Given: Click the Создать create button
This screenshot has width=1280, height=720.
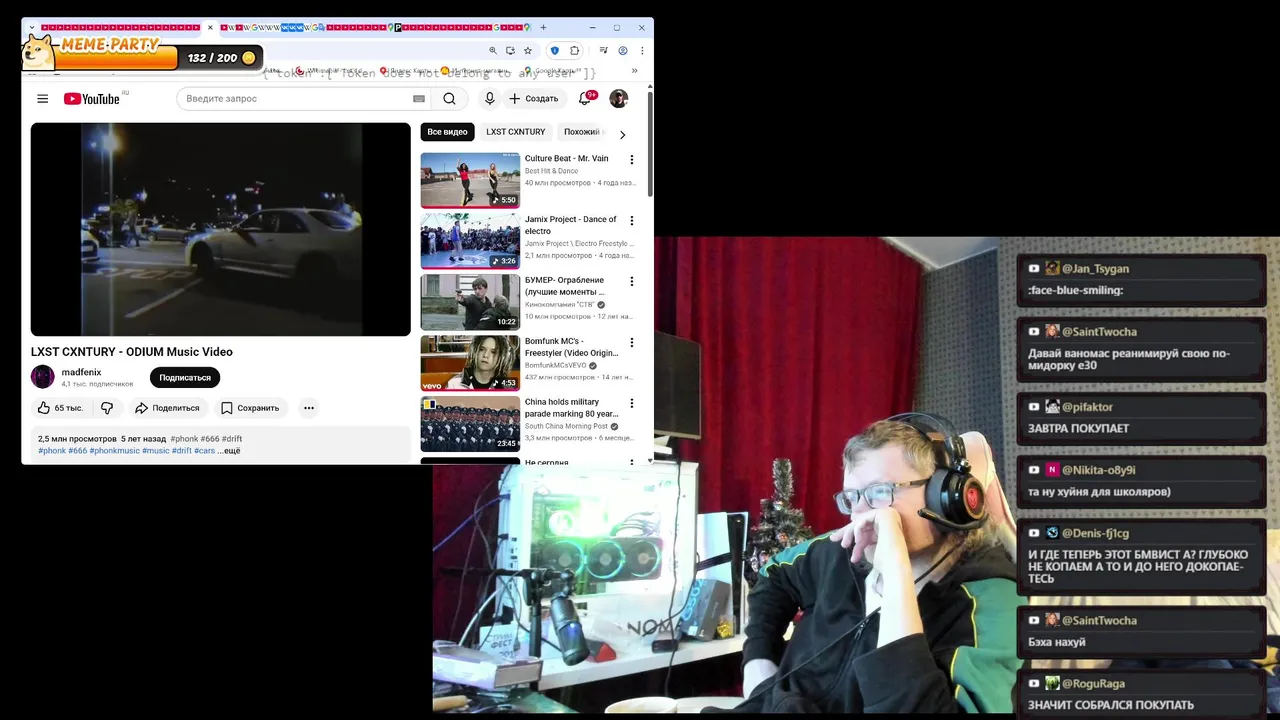Looking at the screenshot, I should pyautogui.click(x=534, y=98).
